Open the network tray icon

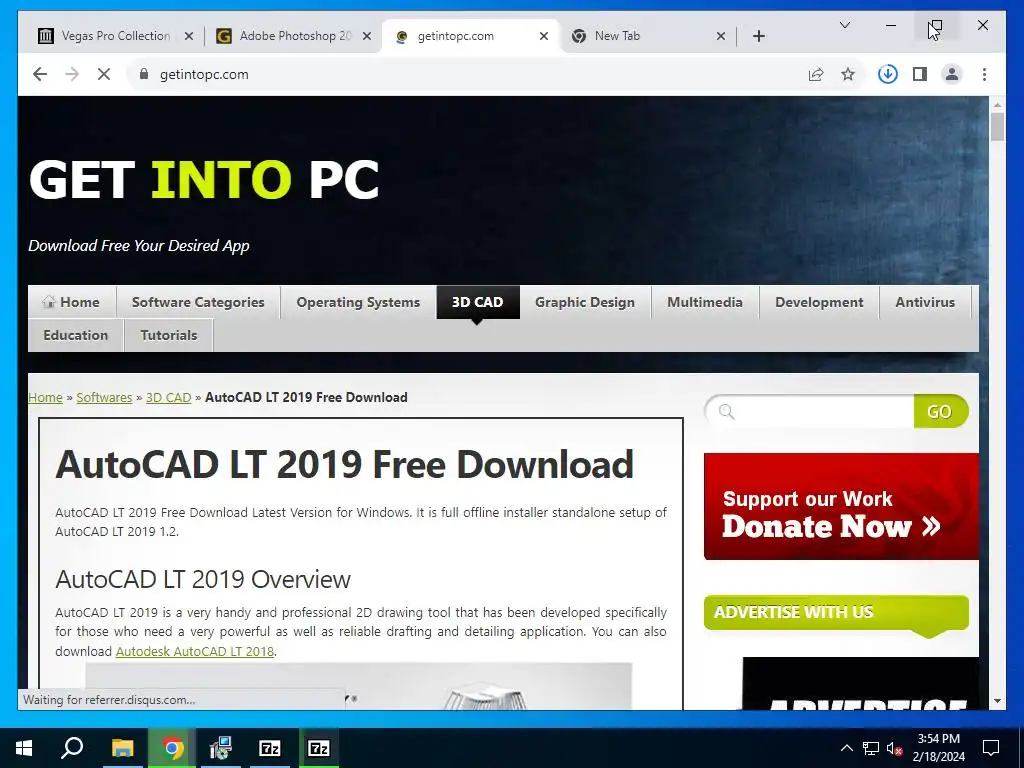pos(871,748)
